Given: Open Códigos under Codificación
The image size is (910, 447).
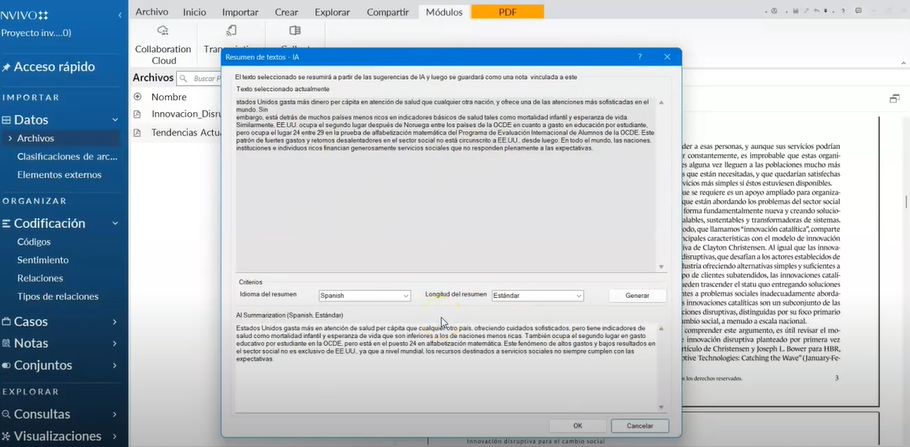Looking at the screenshot, I should click(34, 242).
